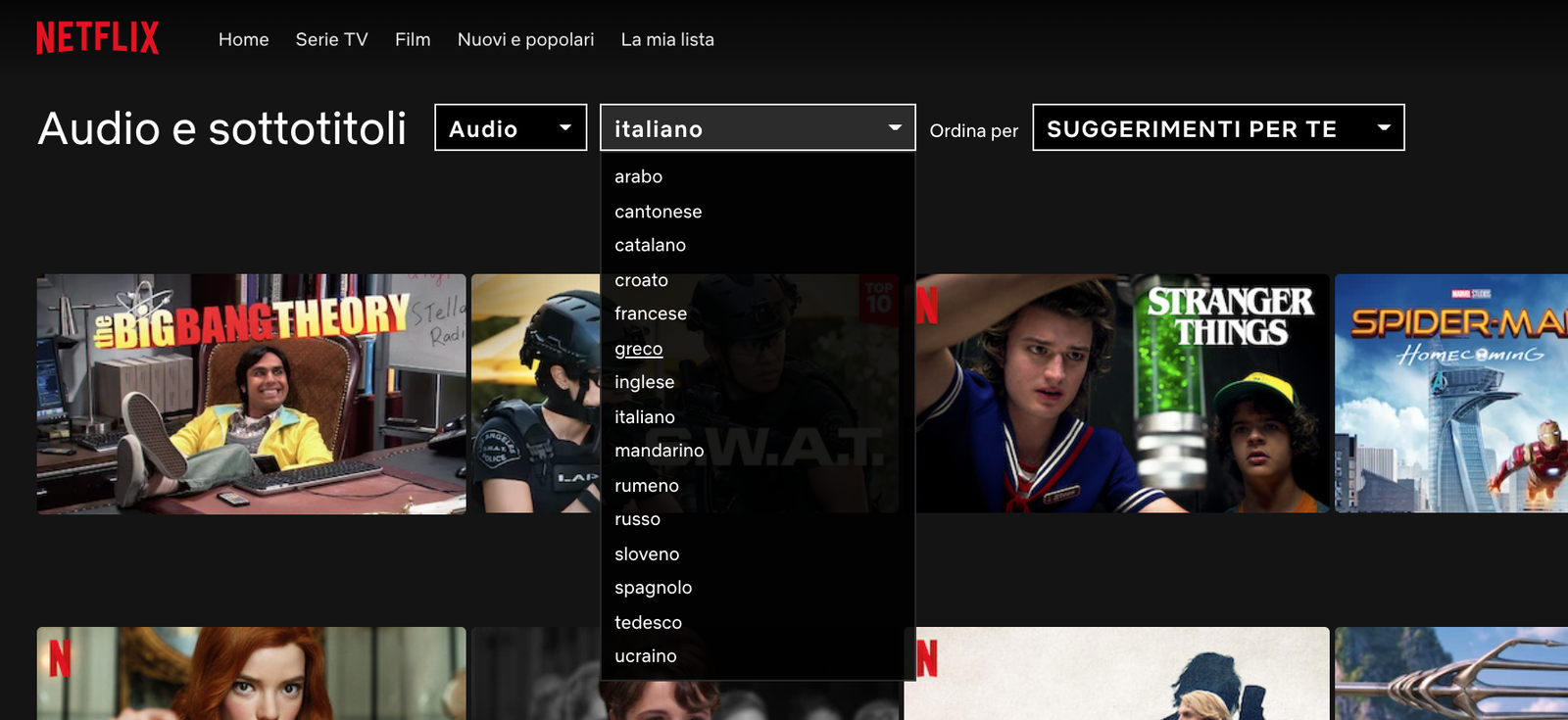1568x720 pixels.
Task: Select russo audio language
Action: pos(637,519)
